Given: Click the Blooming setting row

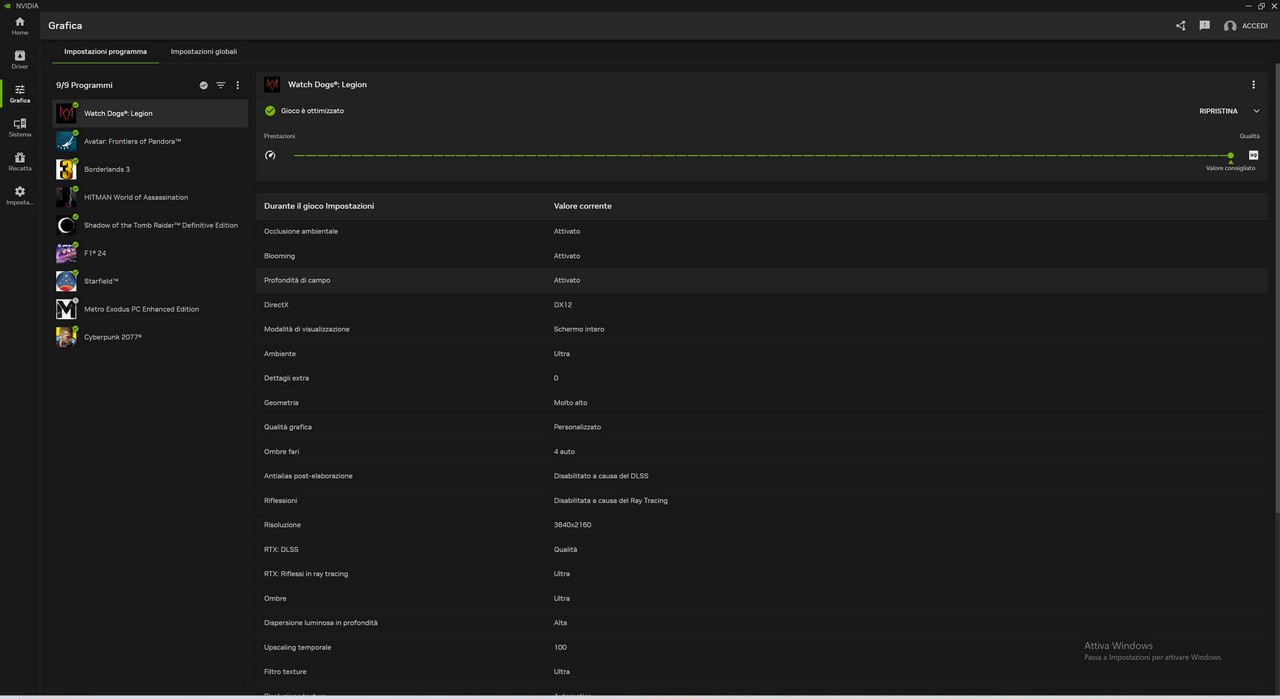Looking at the screenshot, I should tap(761, 256).
